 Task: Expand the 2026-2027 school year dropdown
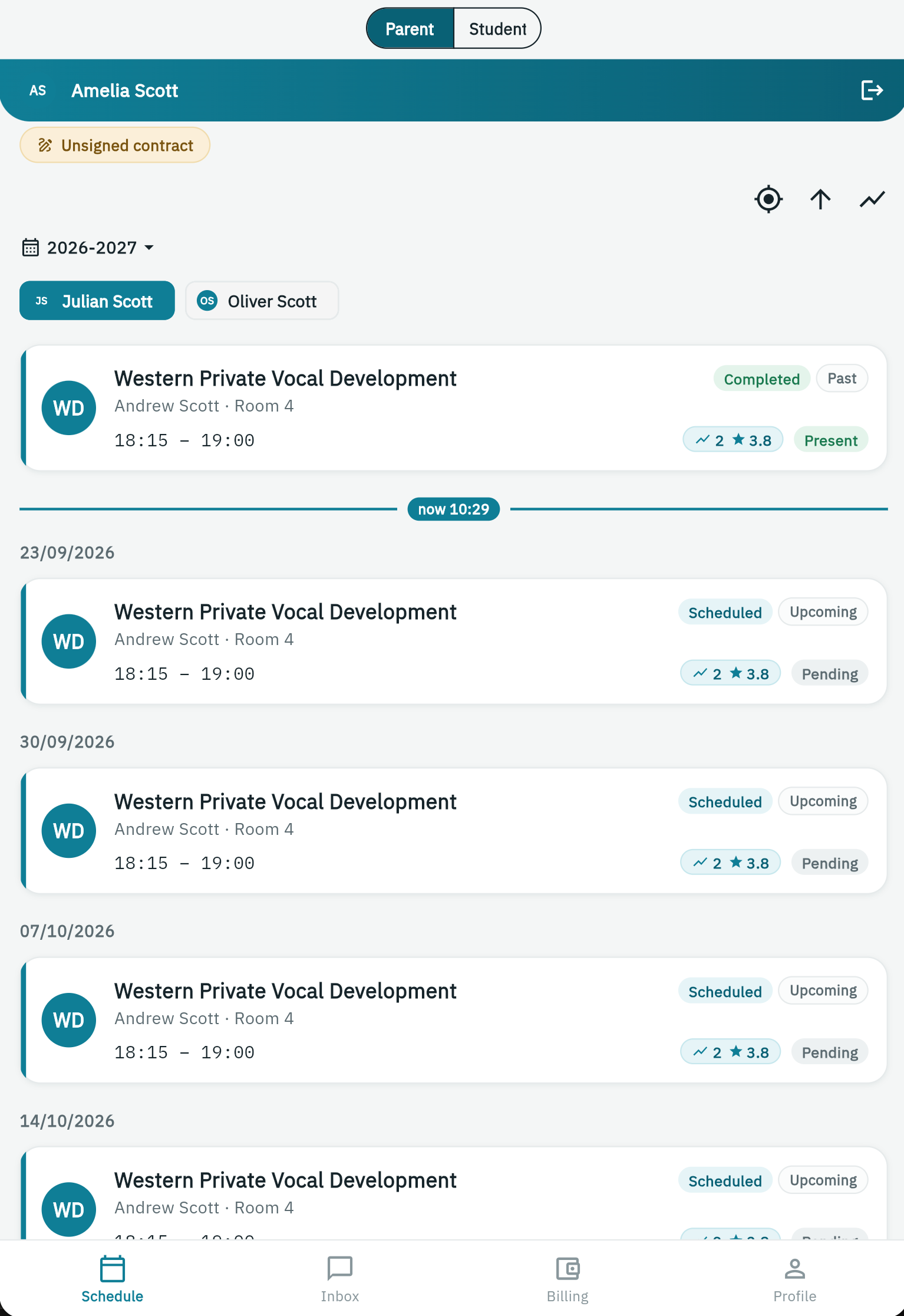pyautogui.click(x=88, y=248)
